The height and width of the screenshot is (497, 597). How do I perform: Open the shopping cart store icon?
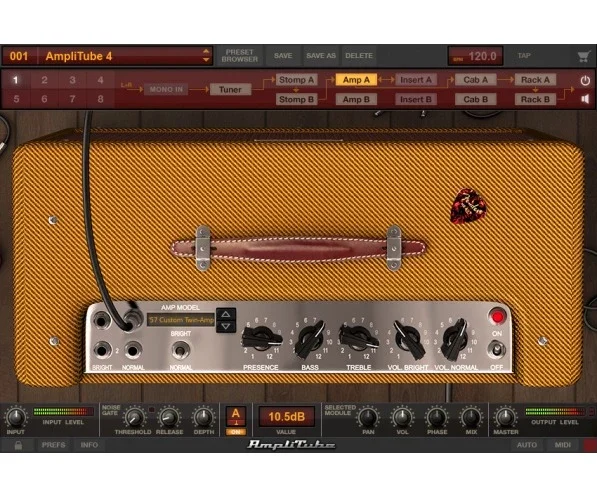[x=583, y=57]
